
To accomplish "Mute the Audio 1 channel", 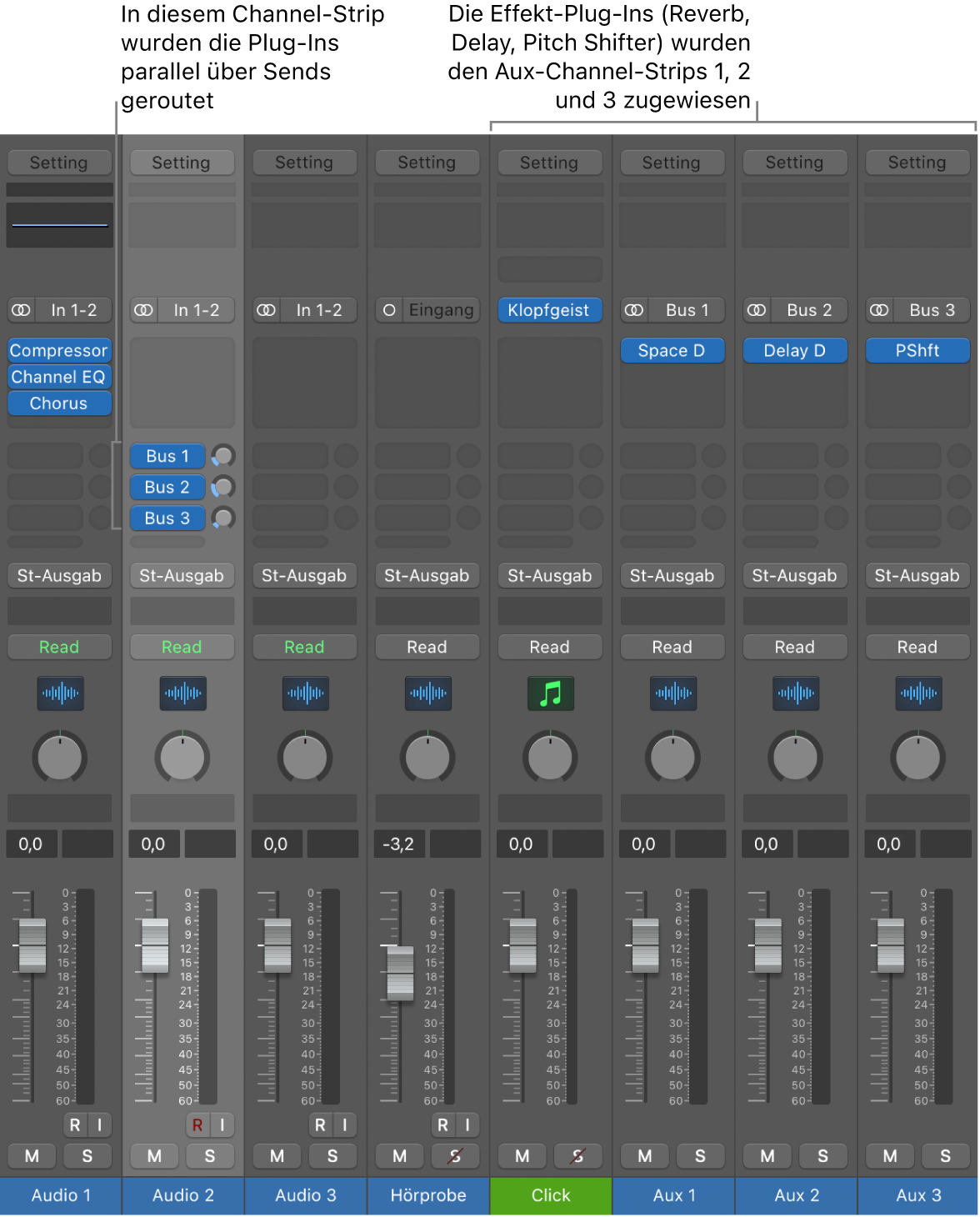I will pos(31,1156).
